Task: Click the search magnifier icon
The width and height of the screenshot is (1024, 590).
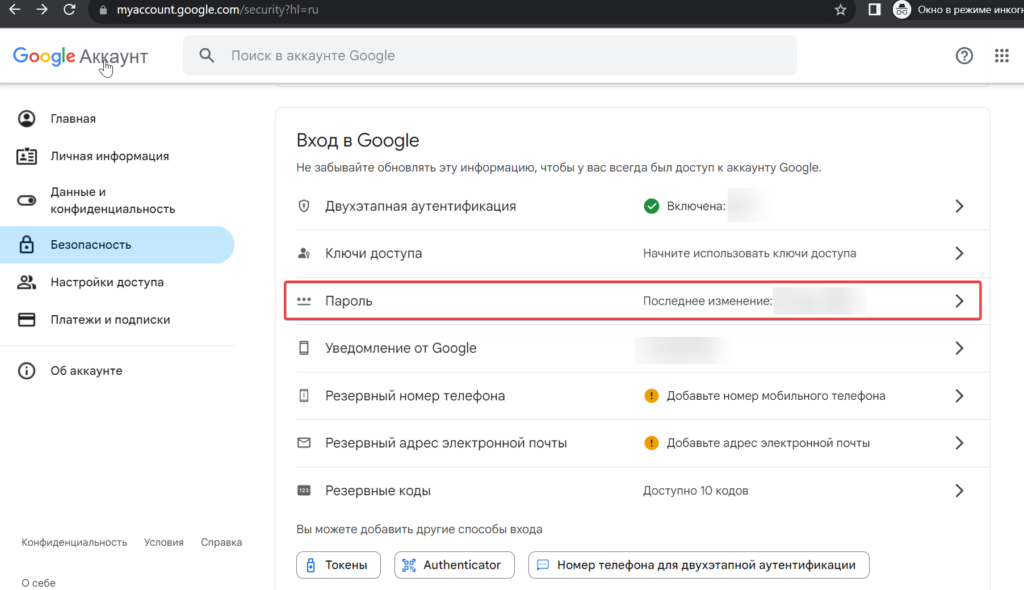Action: click(206, 56)
